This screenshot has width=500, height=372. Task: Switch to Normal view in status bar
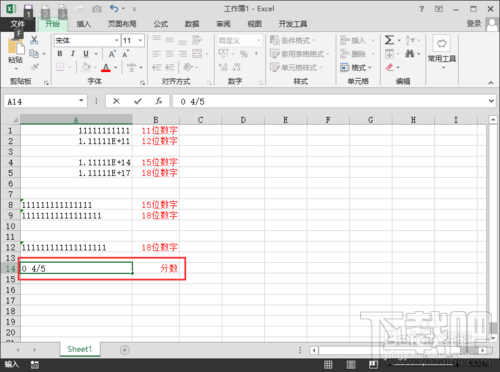coord(328,365)
